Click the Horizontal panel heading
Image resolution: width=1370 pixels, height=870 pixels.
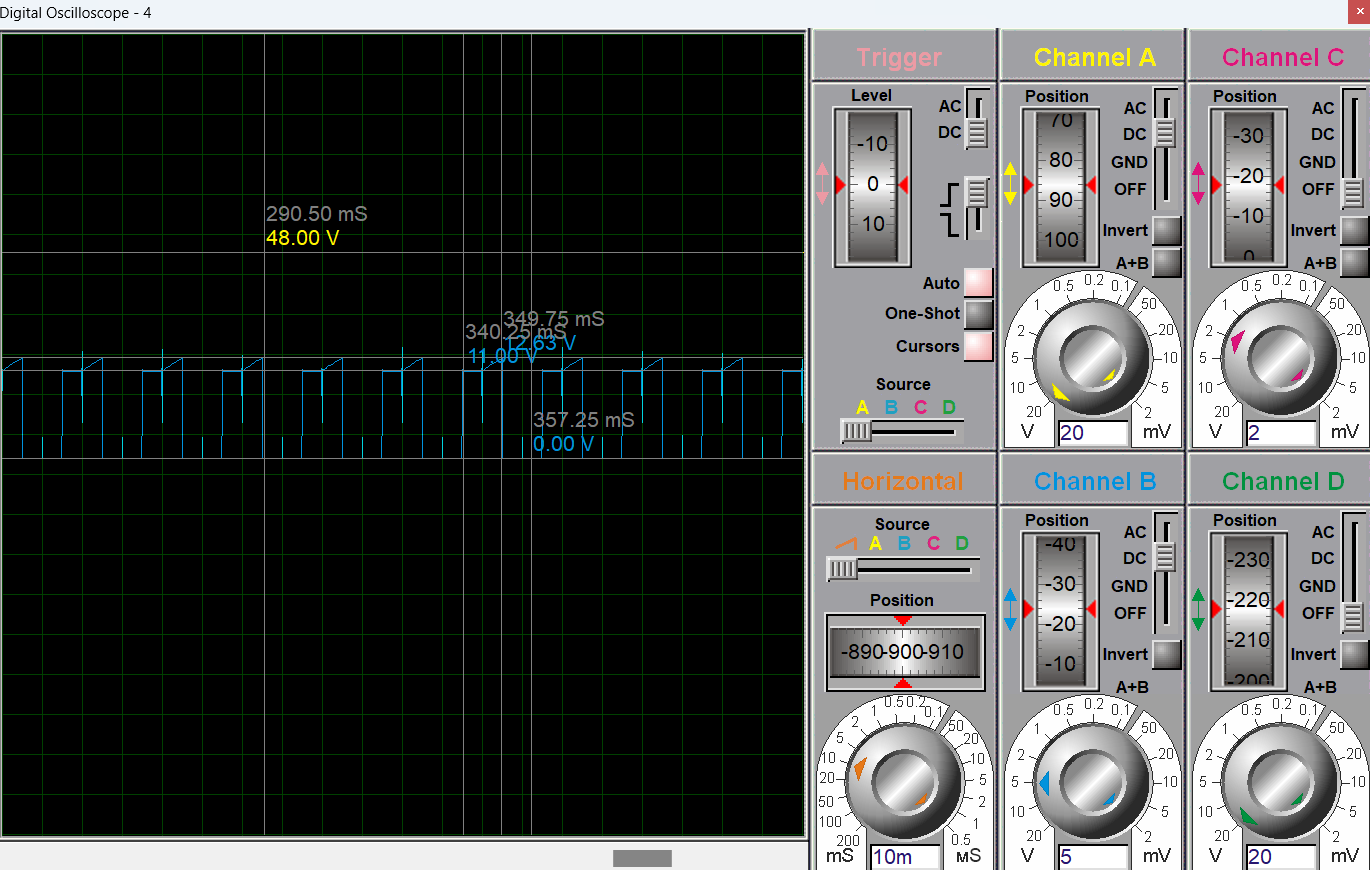coord(903,481)
